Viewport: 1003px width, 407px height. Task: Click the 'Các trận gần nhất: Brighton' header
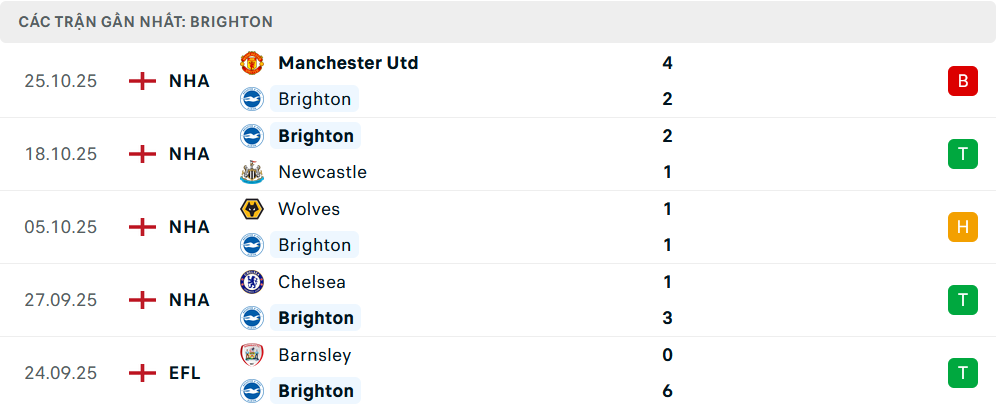[146, 22]
